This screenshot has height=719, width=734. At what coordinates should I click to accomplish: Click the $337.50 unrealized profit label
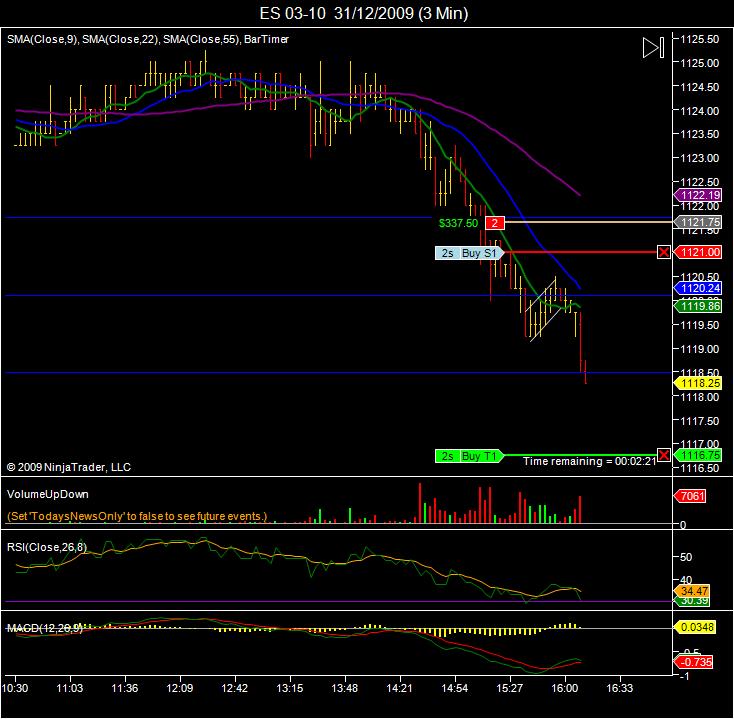pyautogui.click(x=458, y=223)
